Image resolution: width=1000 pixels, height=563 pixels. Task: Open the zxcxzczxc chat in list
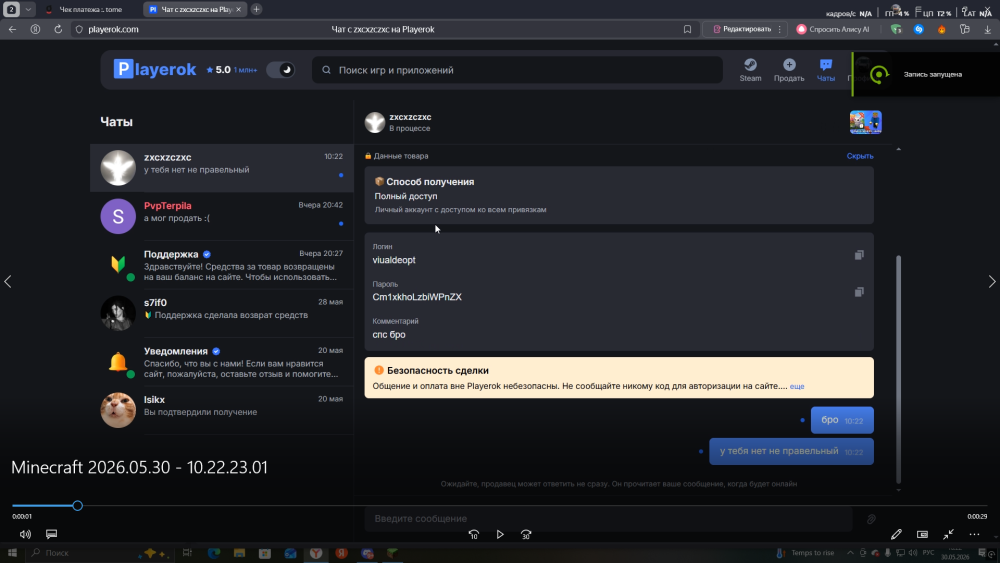coord(222,168)
